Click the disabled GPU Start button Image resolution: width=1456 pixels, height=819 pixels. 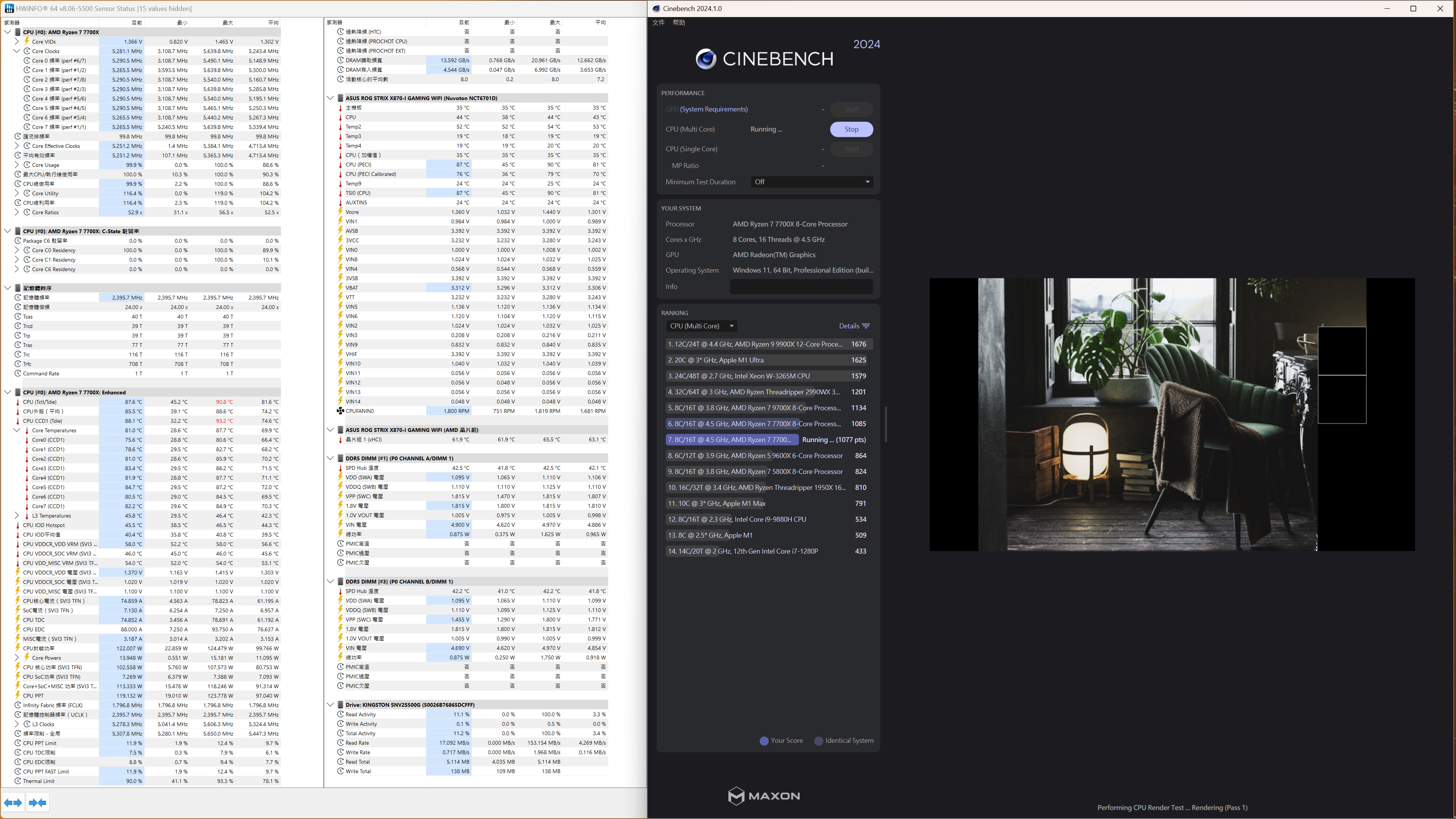tap(851, 109)
